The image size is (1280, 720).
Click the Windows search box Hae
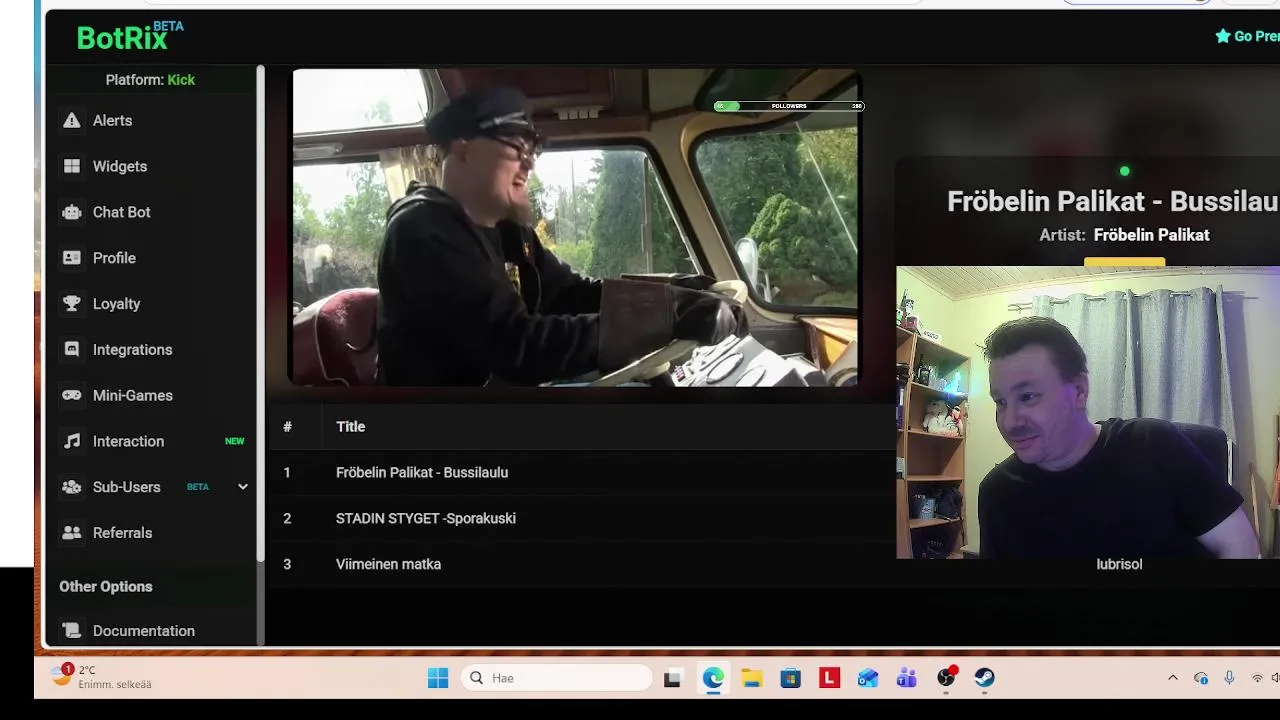(557, 678)
